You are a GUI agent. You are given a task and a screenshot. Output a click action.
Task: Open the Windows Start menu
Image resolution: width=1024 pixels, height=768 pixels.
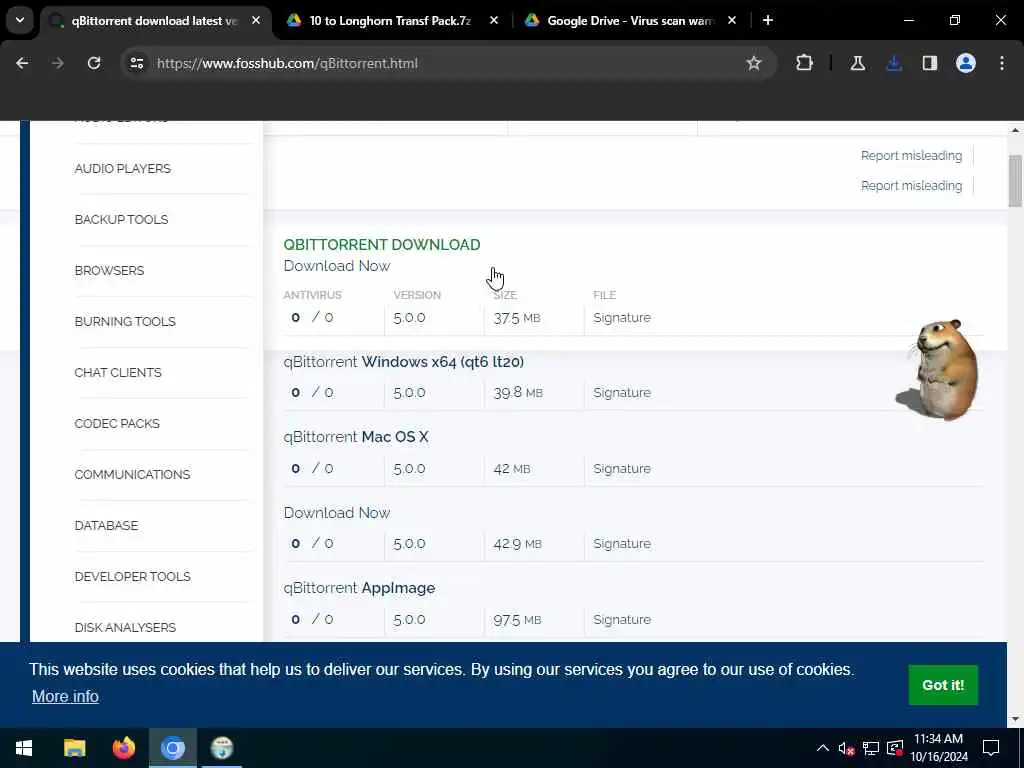pos(24,748)
